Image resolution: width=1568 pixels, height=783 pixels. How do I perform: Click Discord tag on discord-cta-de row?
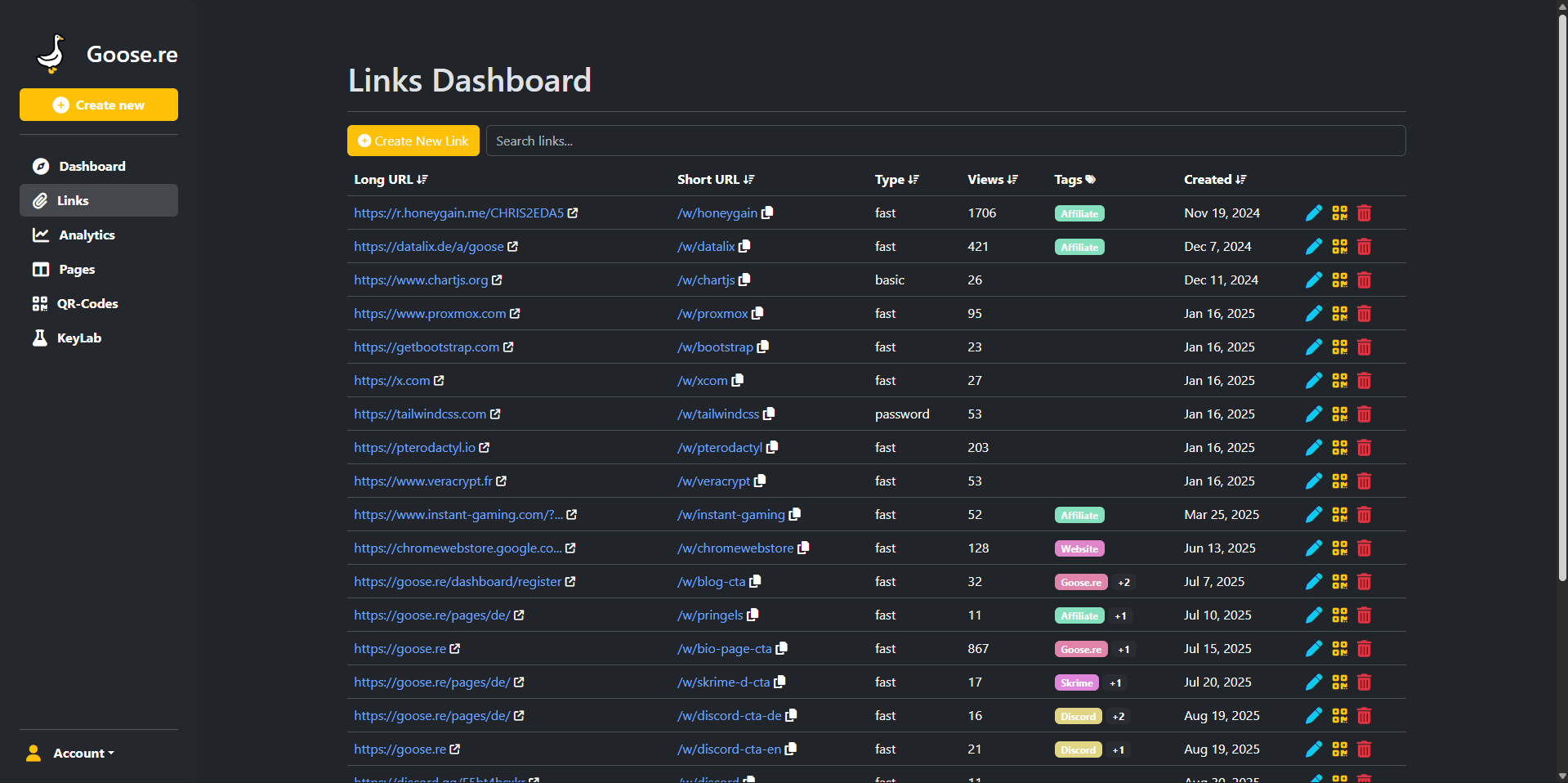(x=1079, y=717)
